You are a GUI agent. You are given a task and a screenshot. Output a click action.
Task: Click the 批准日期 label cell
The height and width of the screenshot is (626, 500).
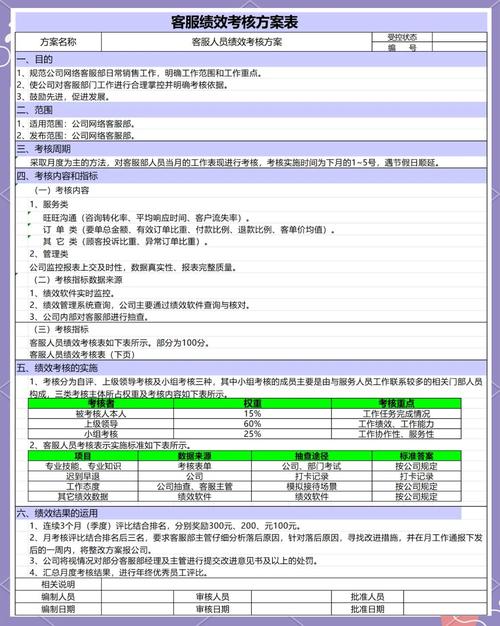(367, 609)
